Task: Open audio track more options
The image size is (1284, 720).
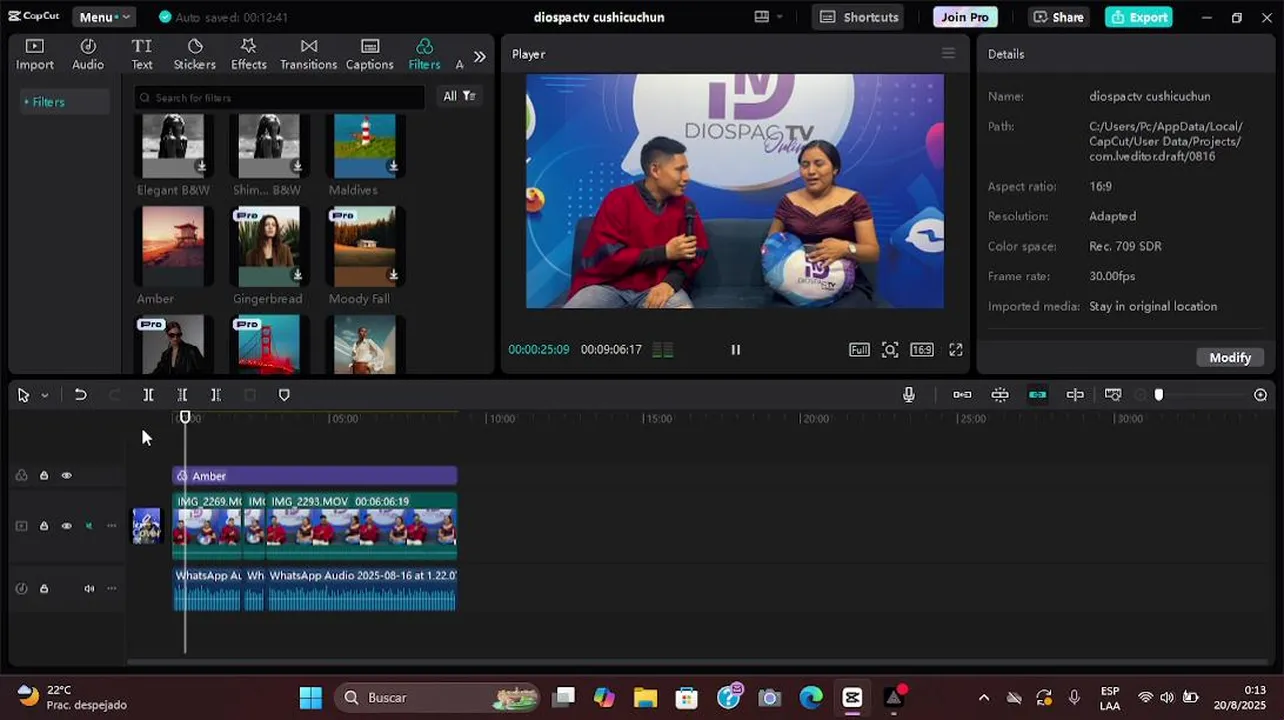Action: pos(112,589)
